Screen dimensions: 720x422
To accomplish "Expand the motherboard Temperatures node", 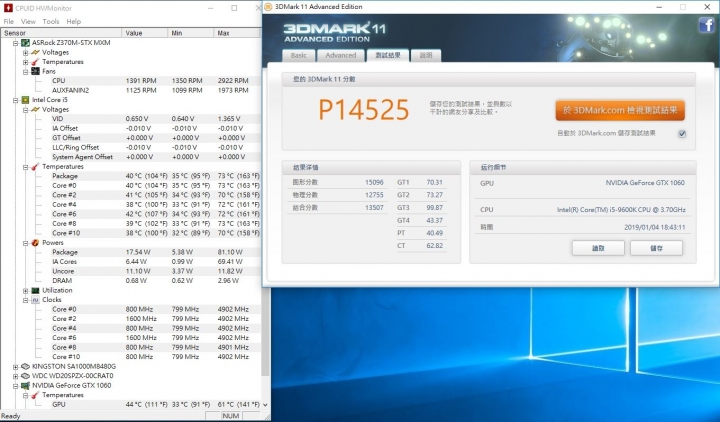I will click(x=25, y=62).
